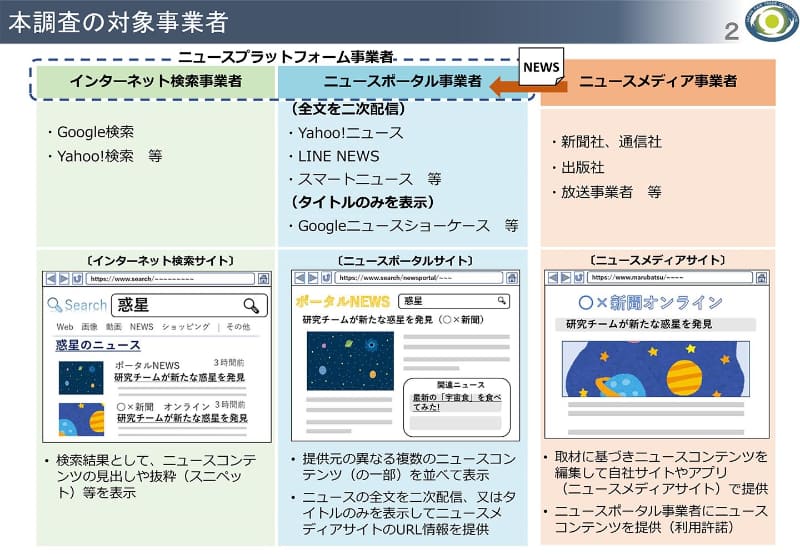Click the LINE NEWS bullet text
This screenshot has height=554, width=800.
339,156
